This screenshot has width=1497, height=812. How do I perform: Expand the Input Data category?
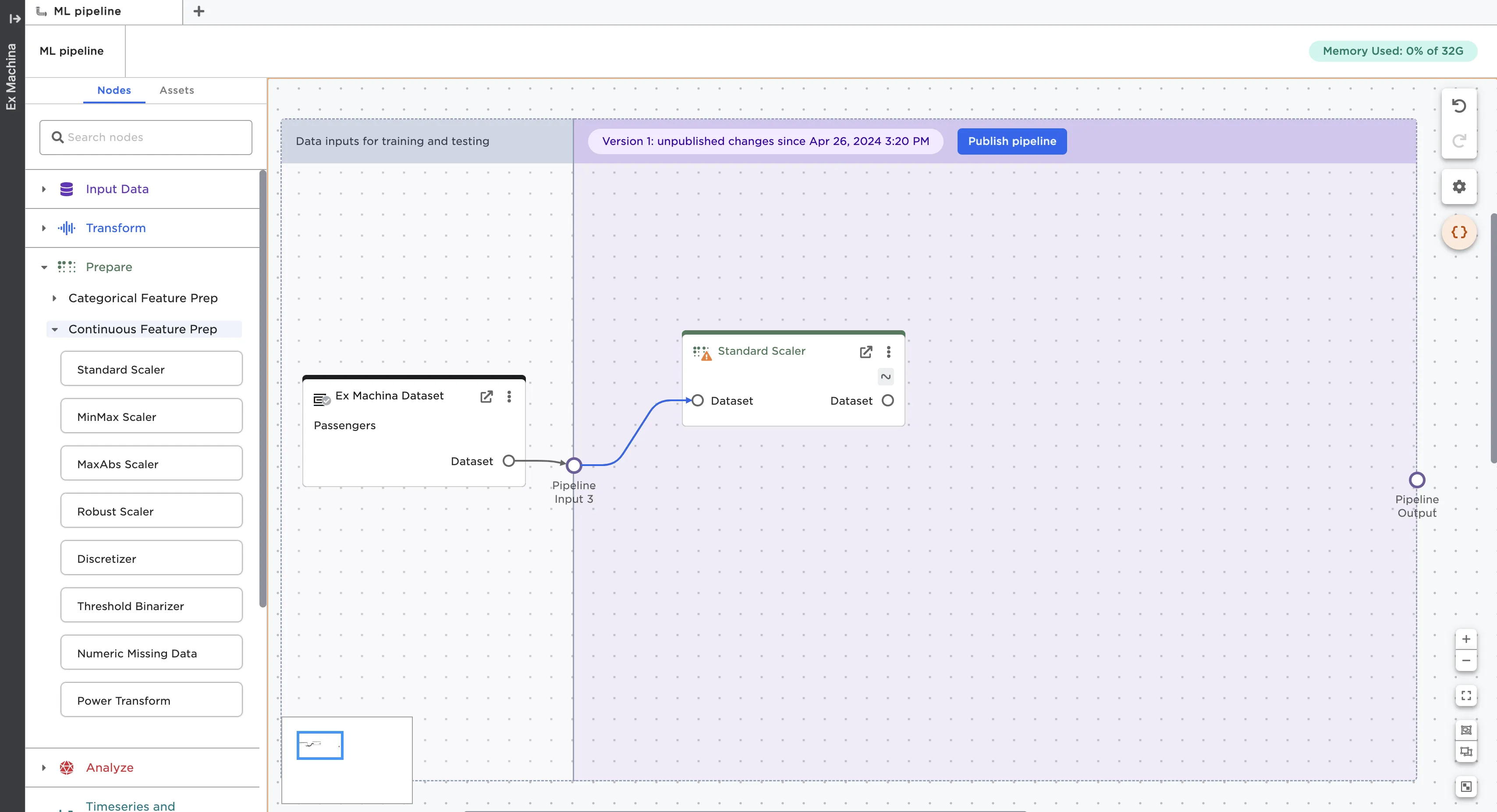coord(44,189)
